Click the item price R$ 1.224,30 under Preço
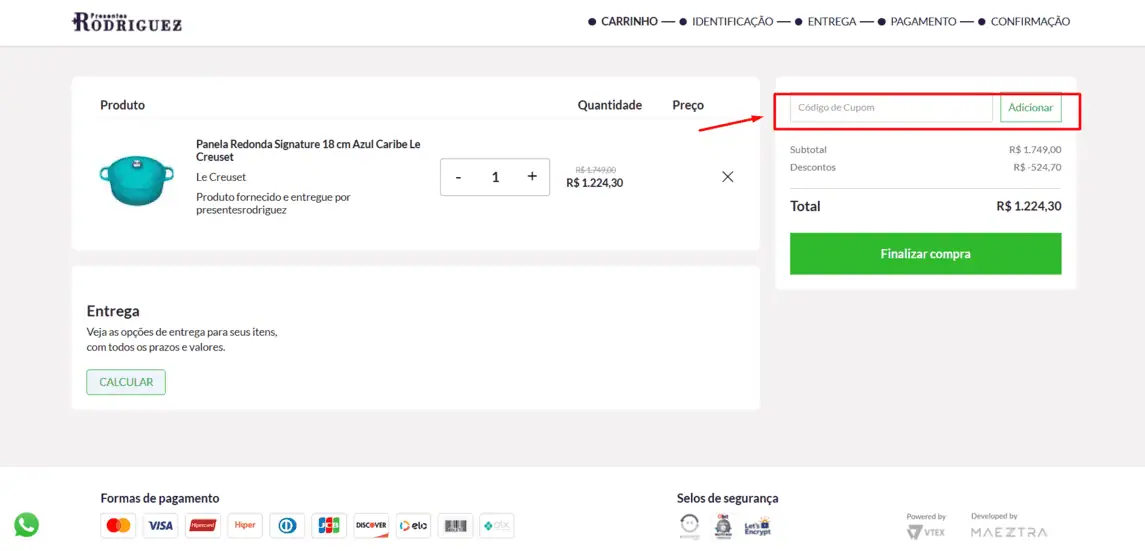This screenshot has height=551, width=1145. [594, 183]
